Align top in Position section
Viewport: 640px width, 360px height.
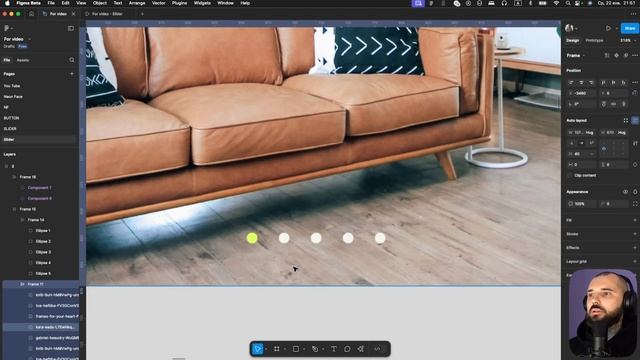603,82
